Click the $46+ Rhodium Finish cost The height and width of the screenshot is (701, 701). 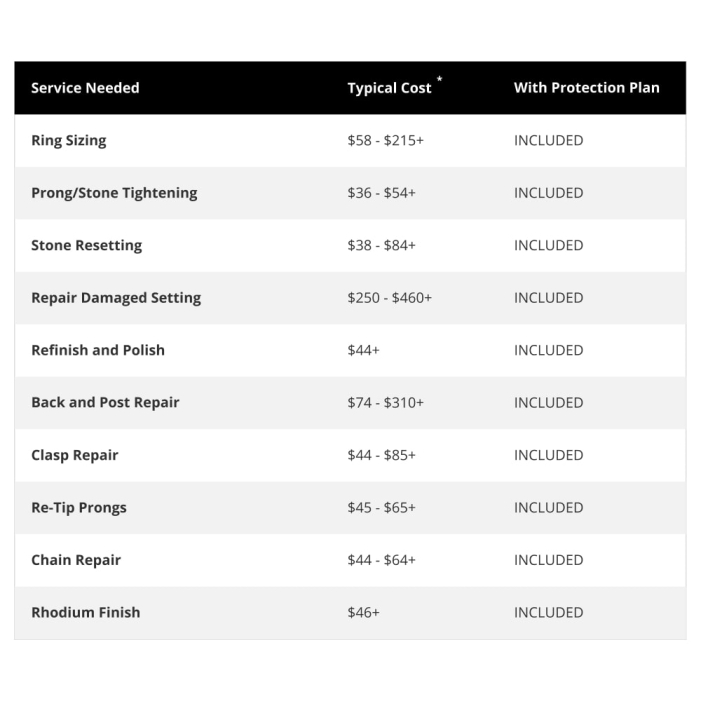pyautogui.click(x=363, y=612)
